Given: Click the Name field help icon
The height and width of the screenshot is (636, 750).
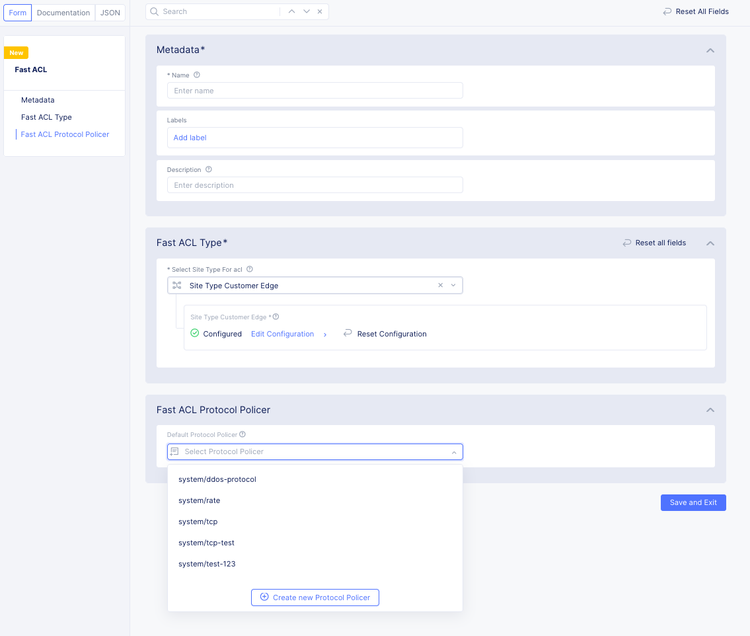Looking at the screenshot, I should coord(197,75).
